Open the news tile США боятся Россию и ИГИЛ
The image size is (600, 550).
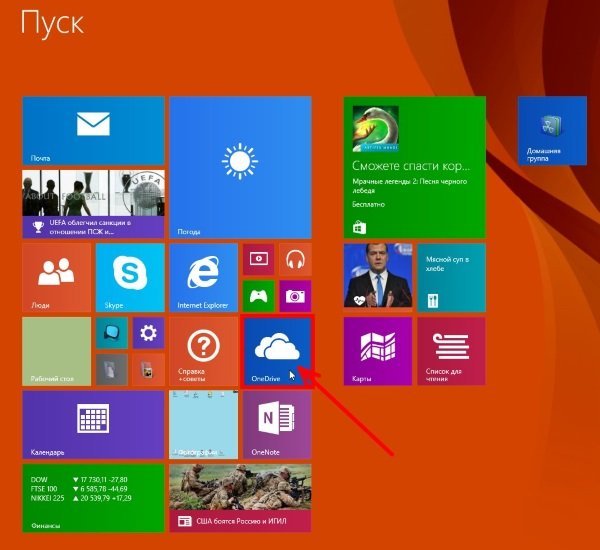pos(240,498)
